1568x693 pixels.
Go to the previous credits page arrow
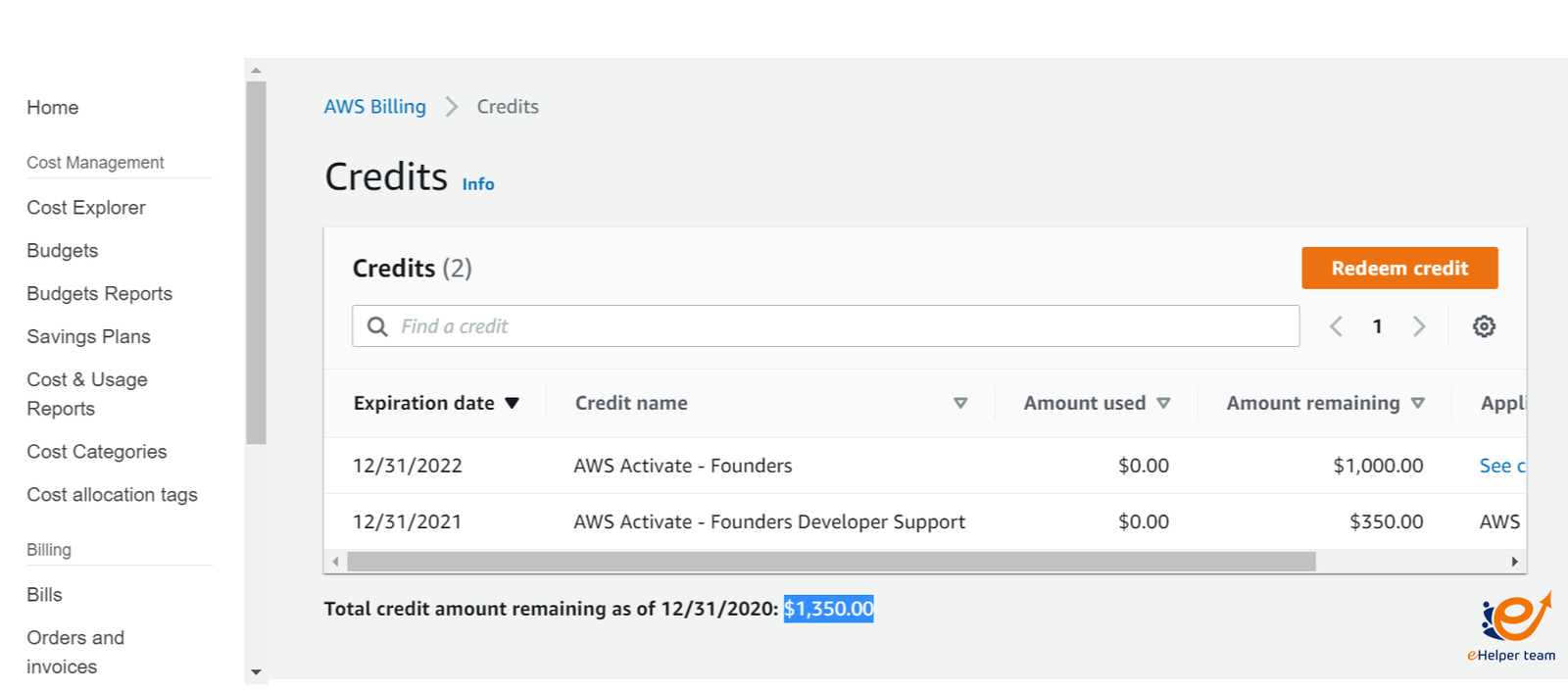point(1336,326)
